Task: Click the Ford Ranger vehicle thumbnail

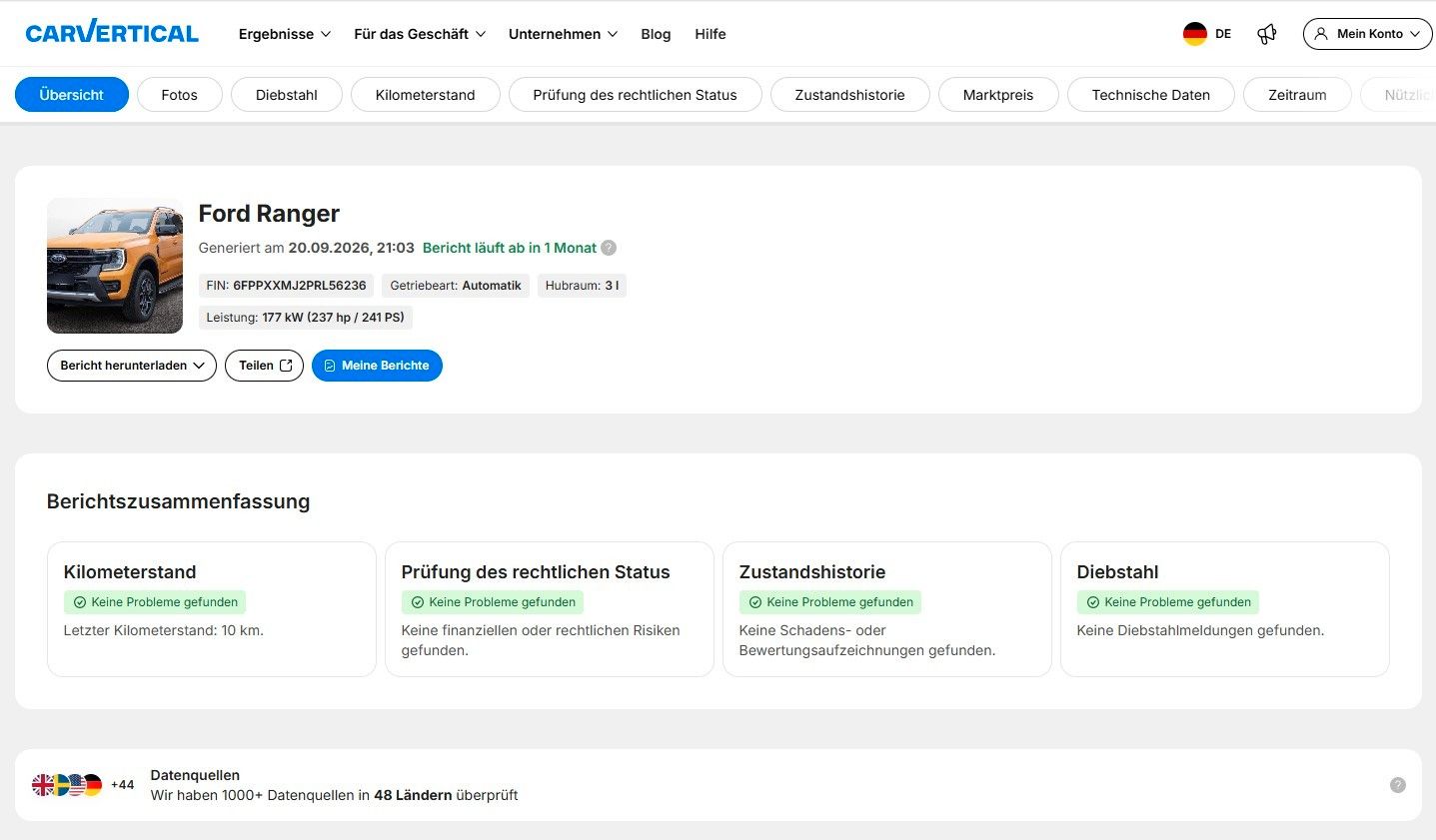Action: 115,266
